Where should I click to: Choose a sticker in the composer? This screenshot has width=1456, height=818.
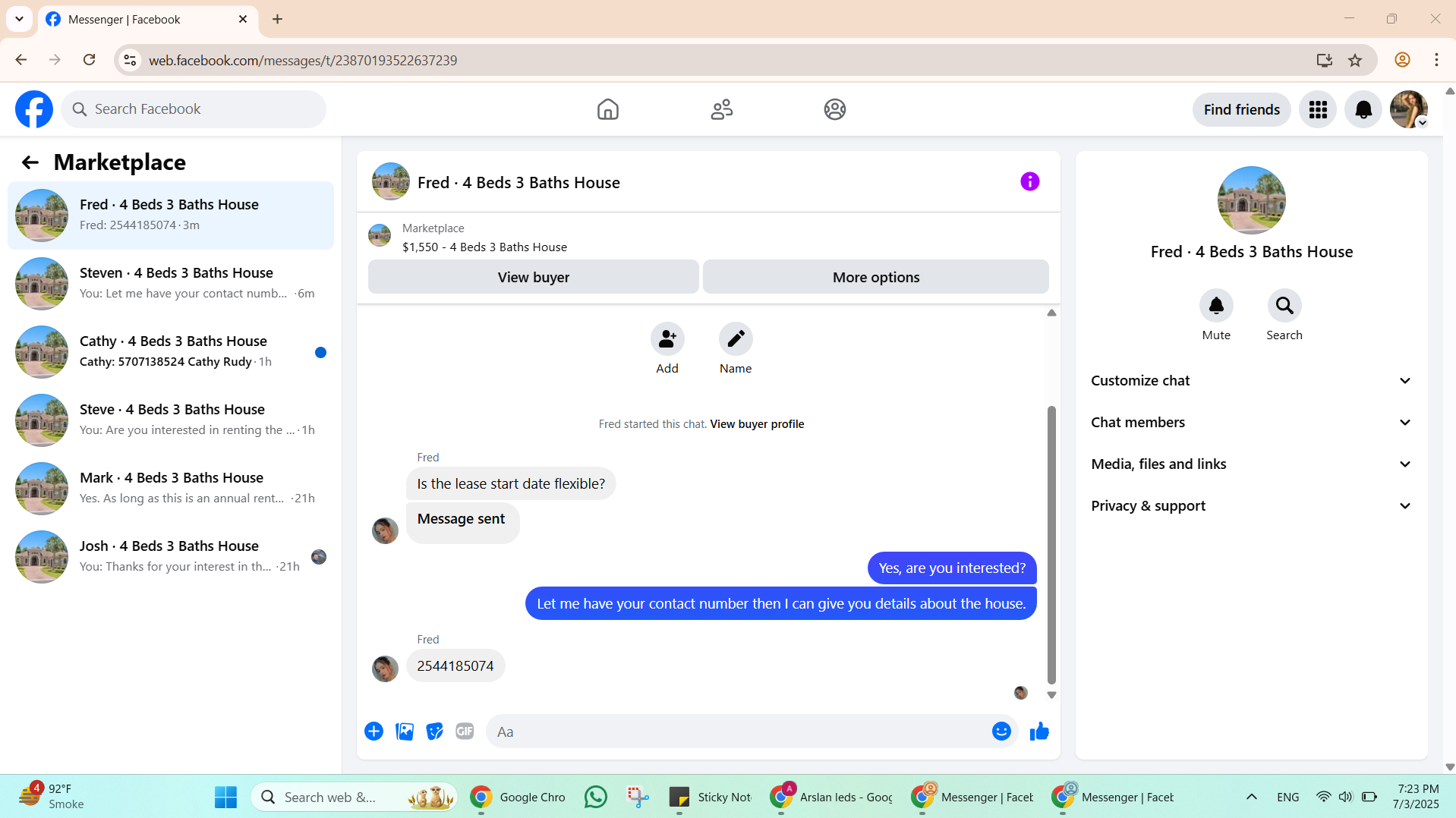(434, 731)
